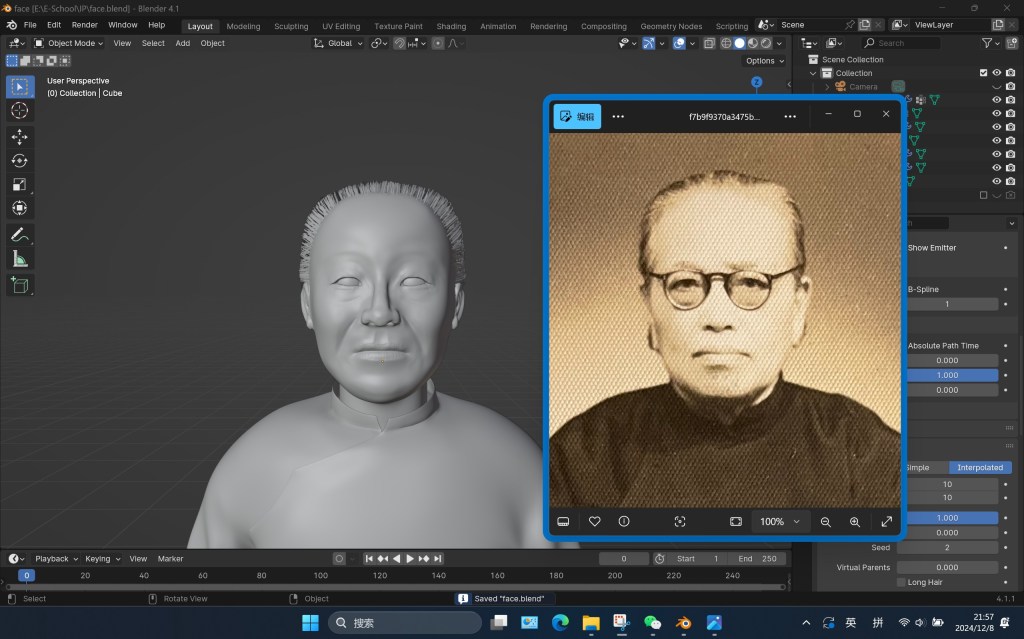Open the Global transform orientation dropdown
This screenshot has width=1024, height=639.
[340, 43]
